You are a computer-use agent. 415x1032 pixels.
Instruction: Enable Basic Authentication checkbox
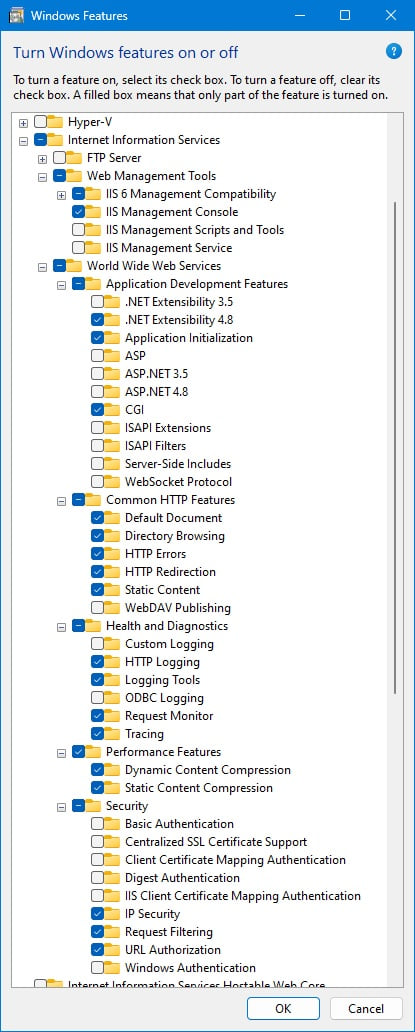[97, 824]
